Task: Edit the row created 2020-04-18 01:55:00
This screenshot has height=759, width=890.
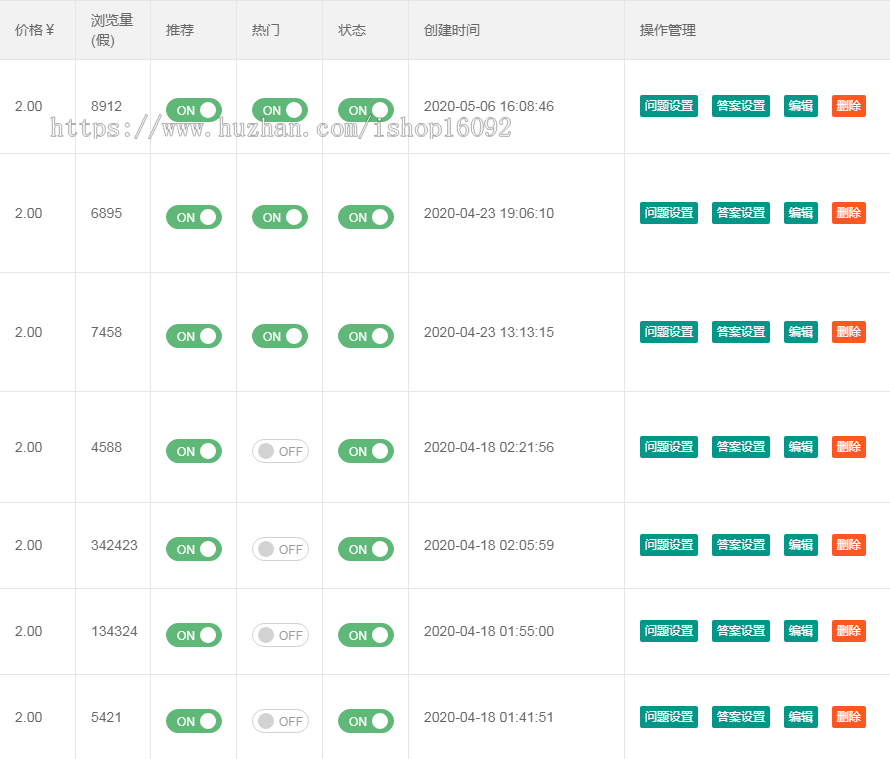Action: pos(800,631)
